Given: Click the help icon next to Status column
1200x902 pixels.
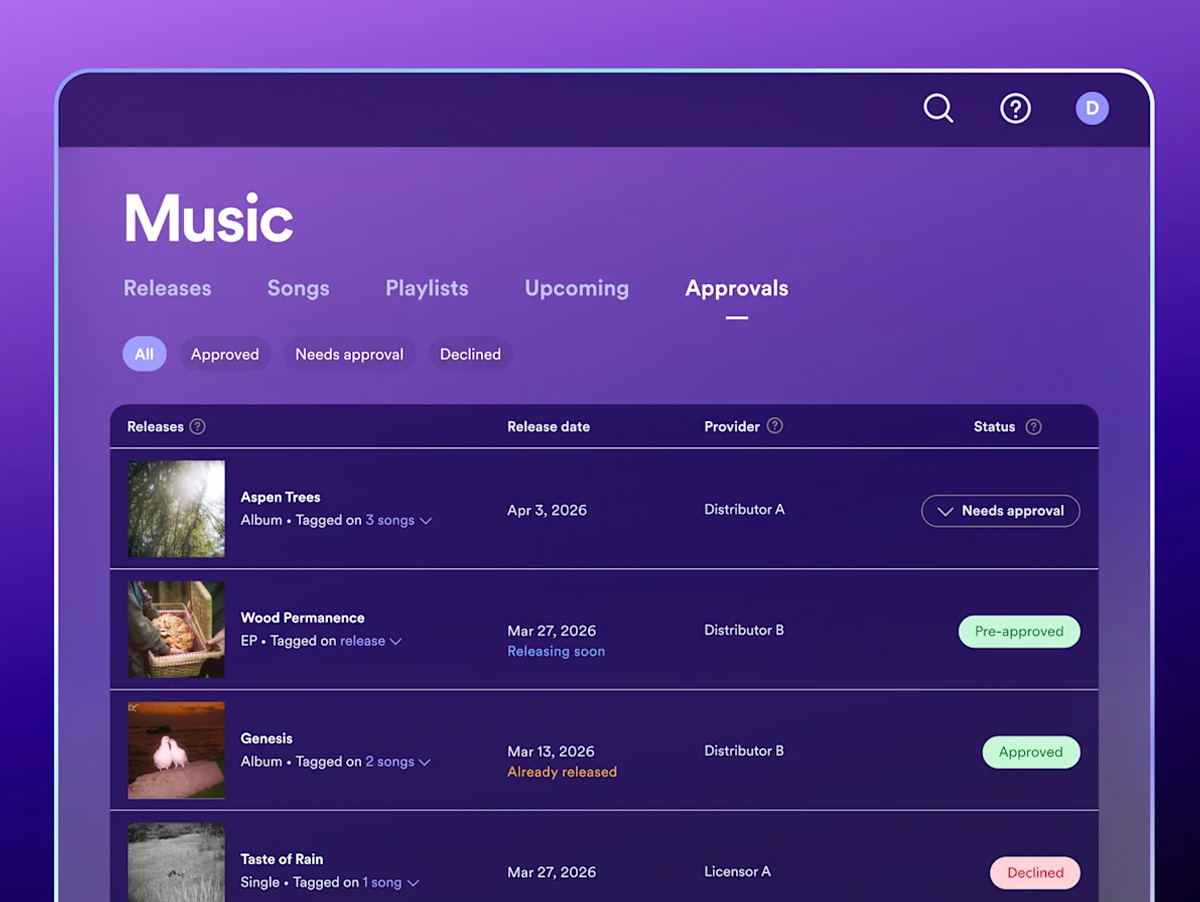Looking at the screenshot, I should [x=1035, y=426].
